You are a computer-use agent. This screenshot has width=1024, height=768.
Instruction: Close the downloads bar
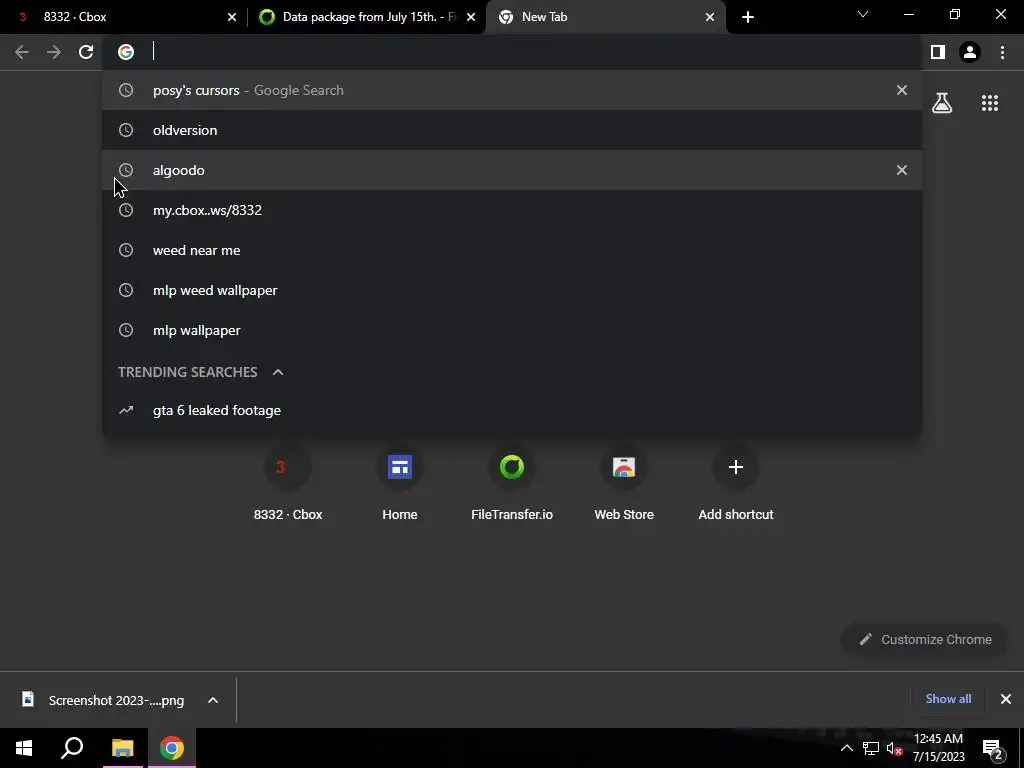click(x=1006, y=699)
